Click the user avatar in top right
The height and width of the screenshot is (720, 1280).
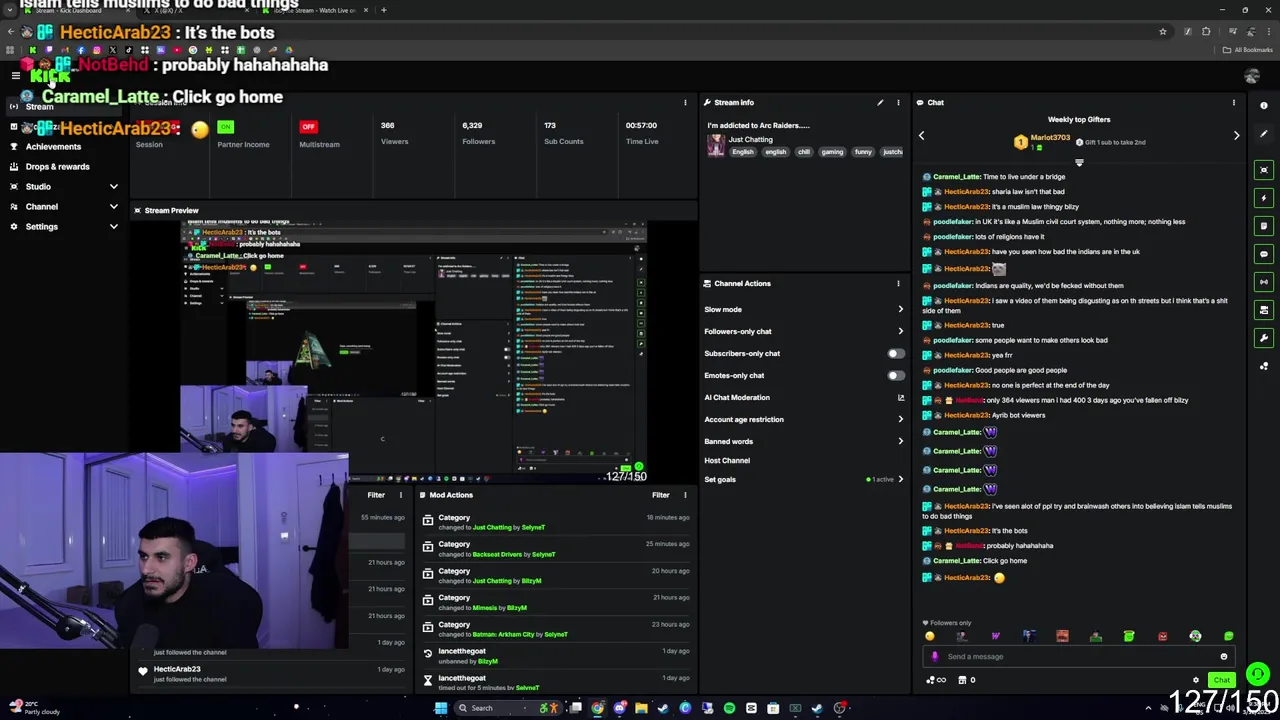(x=1252, y=77)
